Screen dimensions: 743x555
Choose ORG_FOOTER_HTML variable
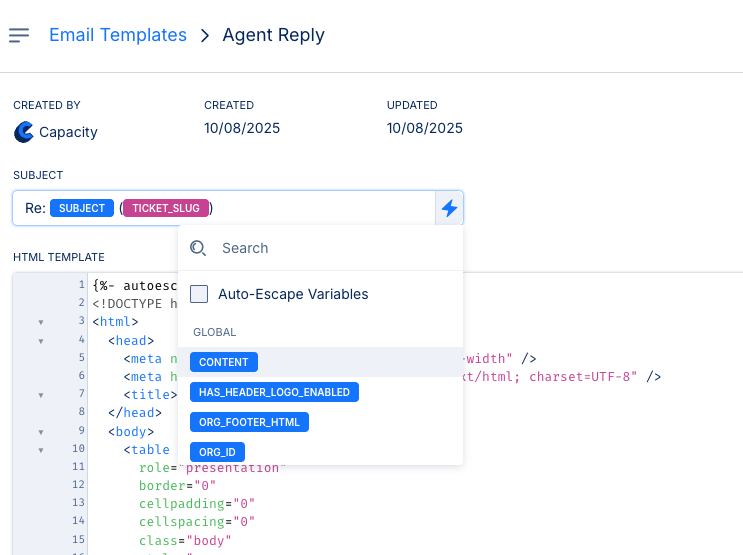click(x=249, y=422)
